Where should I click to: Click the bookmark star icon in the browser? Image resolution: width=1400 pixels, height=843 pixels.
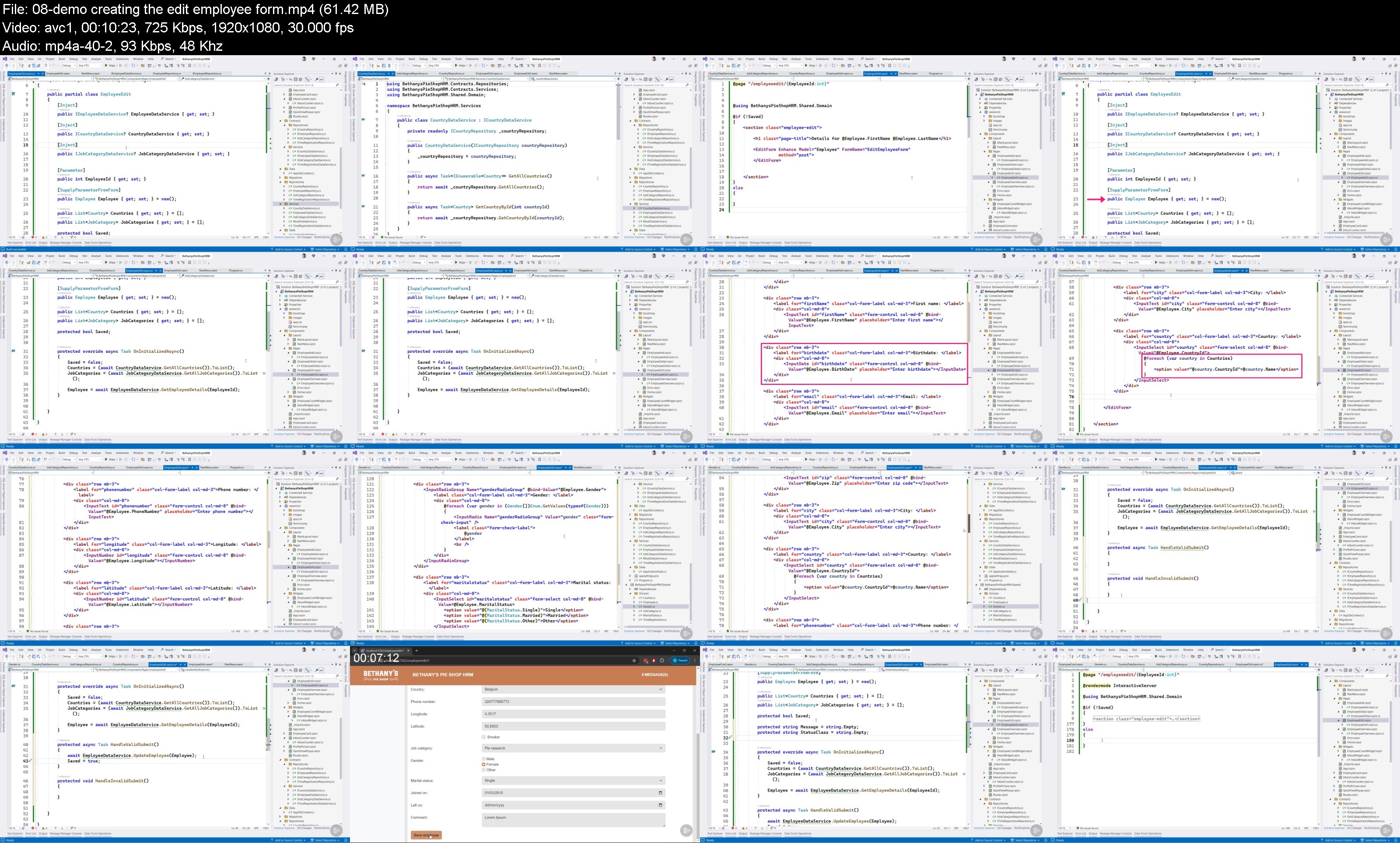coord(634,660)
